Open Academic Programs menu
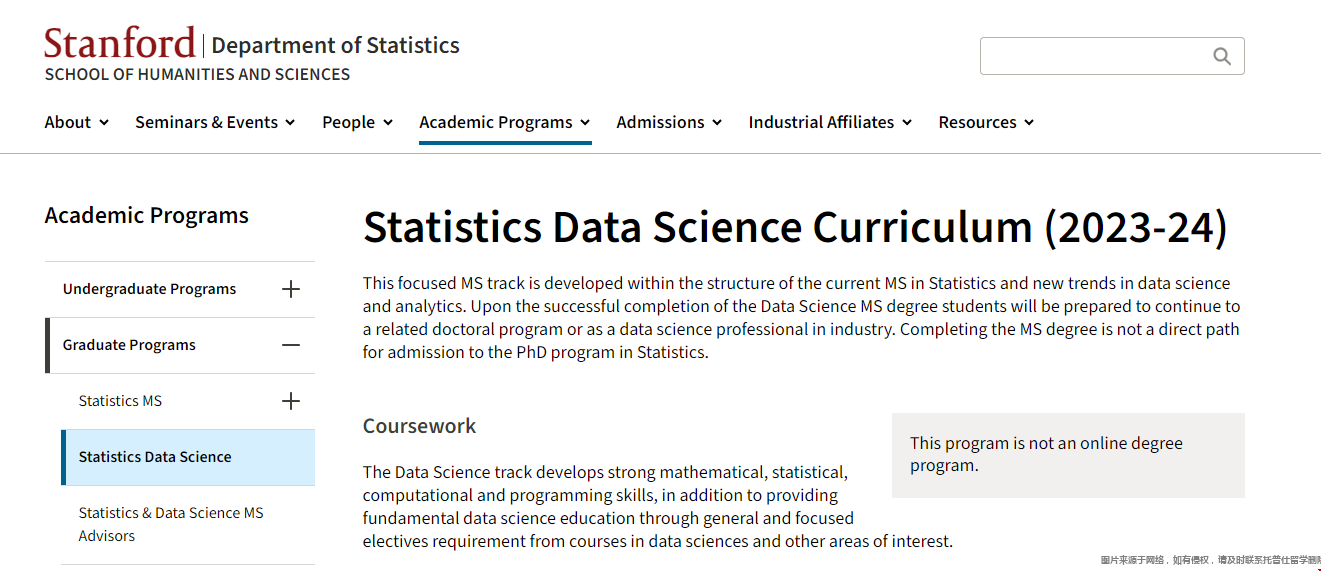This screenshot has height=571, width=1321. click(505, 122)
